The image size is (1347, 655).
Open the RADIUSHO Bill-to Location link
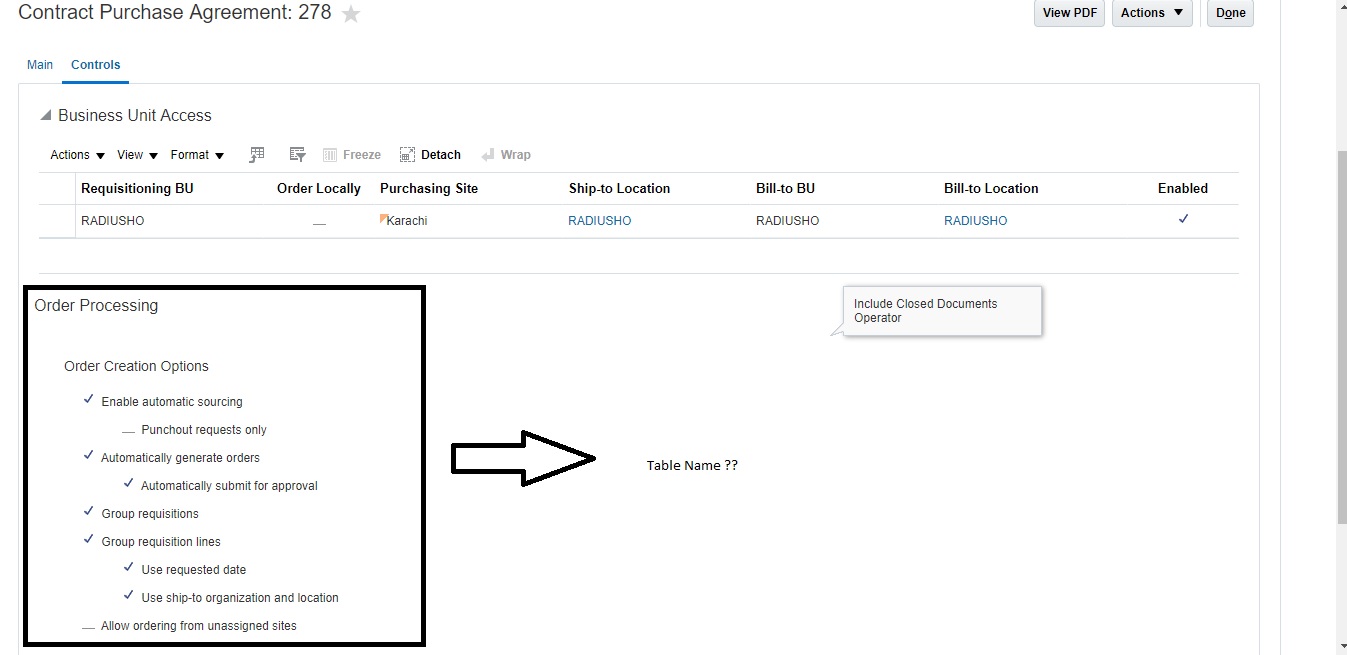[x=976, y=221]
